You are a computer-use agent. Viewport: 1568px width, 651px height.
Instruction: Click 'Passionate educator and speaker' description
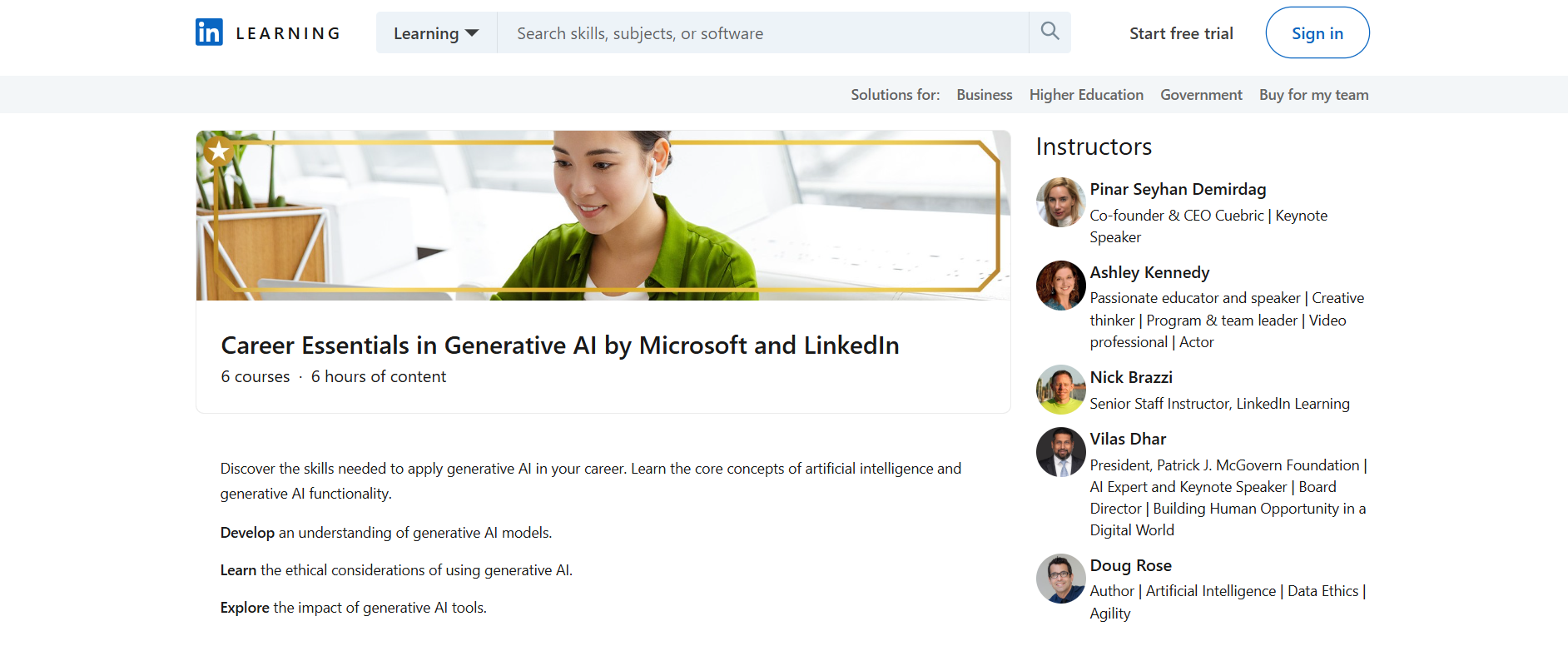(x=1227, y=320)
